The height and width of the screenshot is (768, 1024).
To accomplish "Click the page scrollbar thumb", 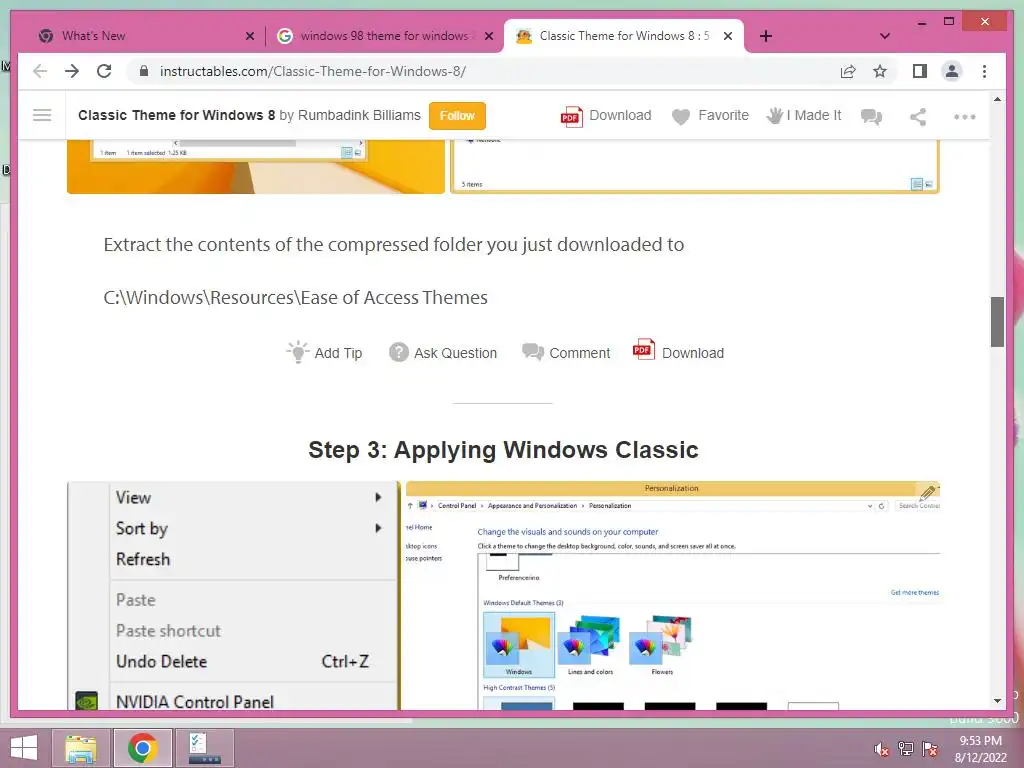I will coord(997,322).
